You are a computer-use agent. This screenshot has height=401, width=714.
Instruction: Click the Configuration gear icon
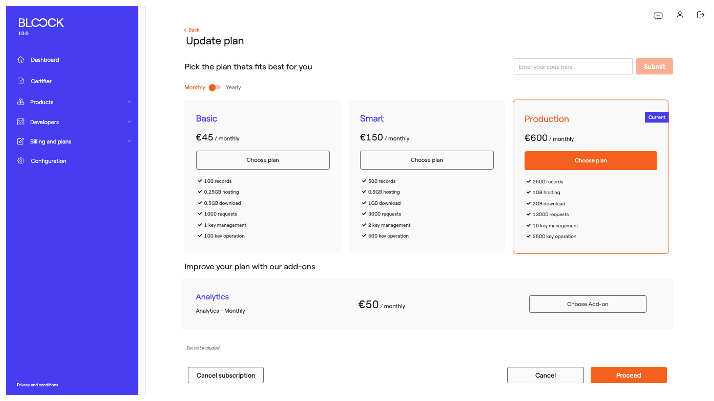tap(21, 161)
